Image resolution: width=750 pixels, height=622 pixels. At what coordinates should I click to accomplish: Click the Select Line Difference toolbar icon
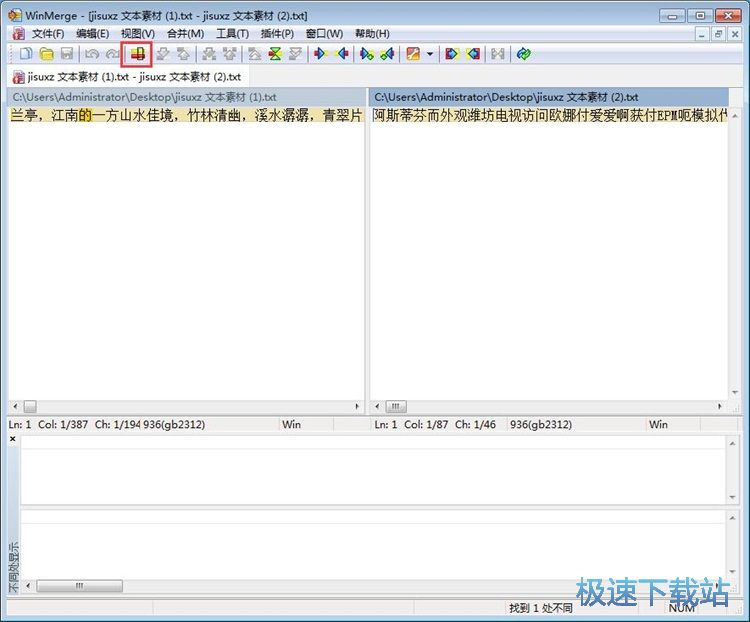click(137, 54)
